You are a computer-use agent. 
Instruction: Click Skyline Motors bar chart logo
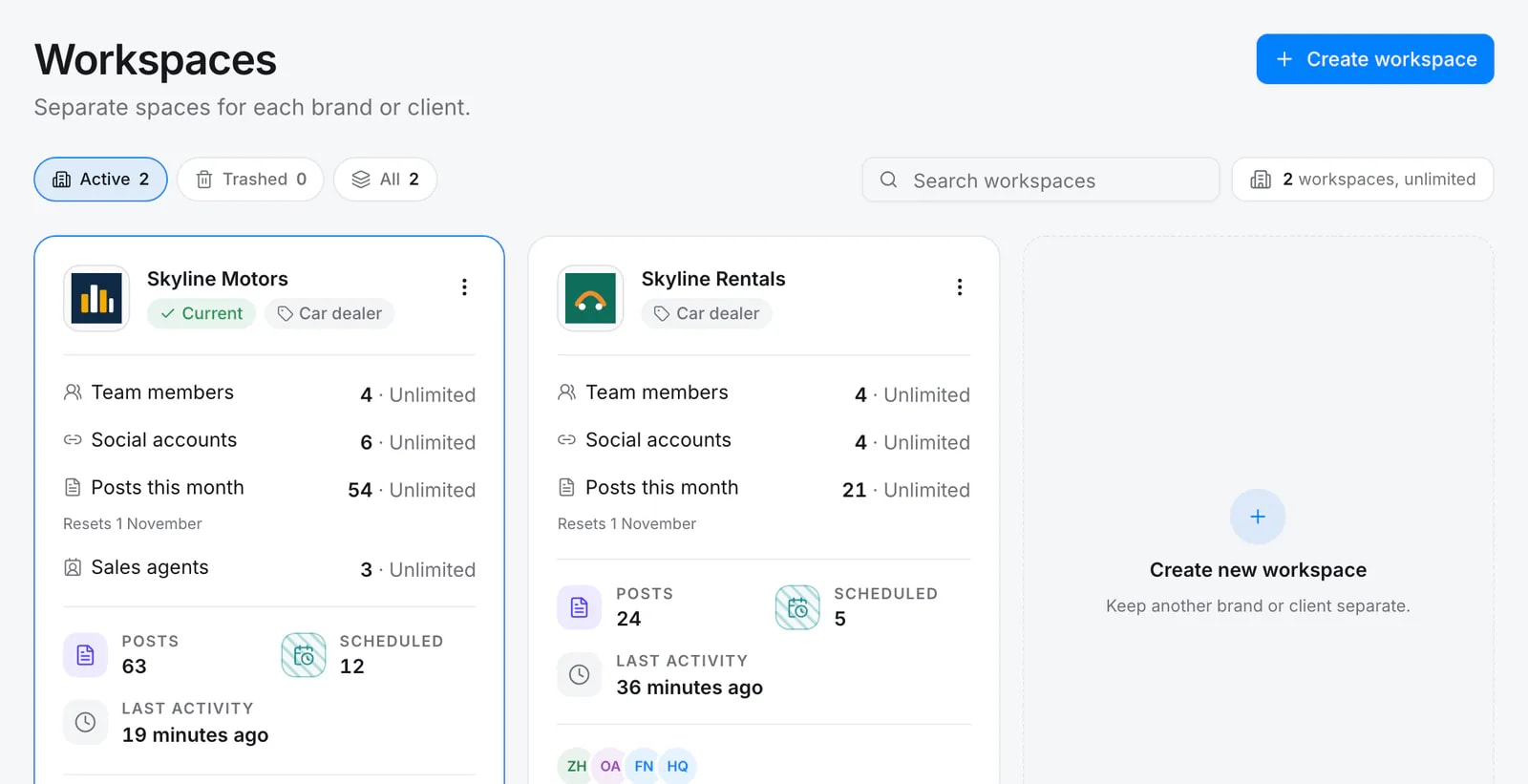[x=96, y=298]
